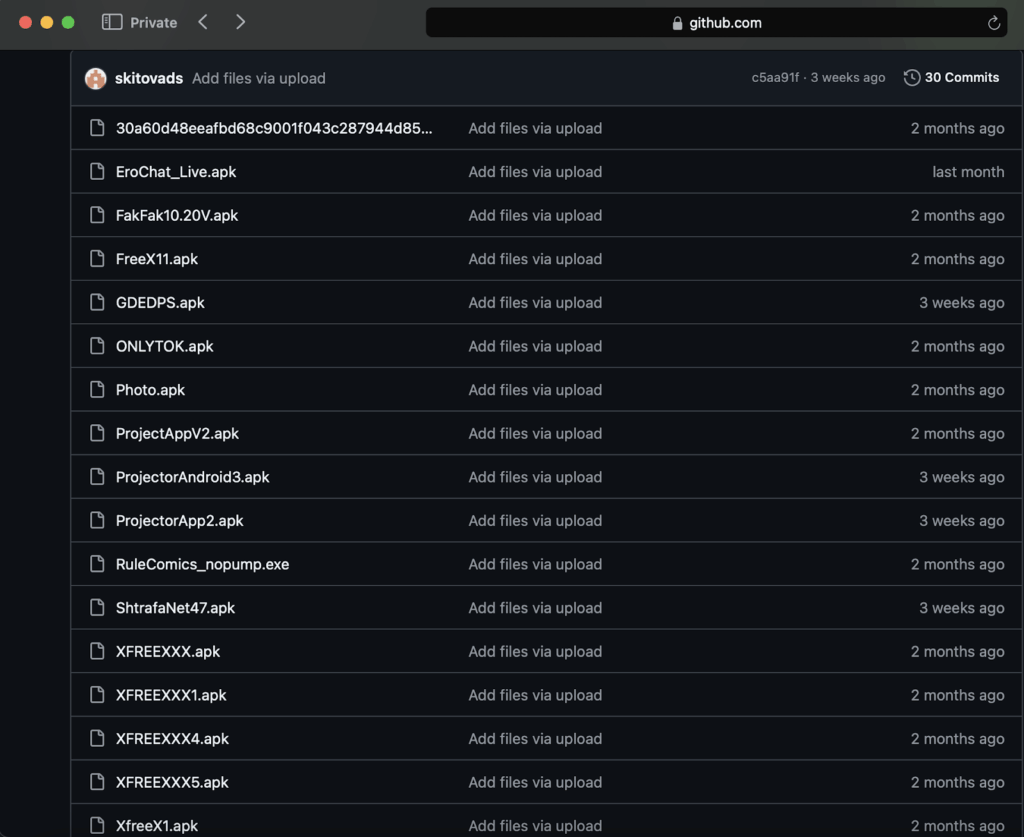Click the Safari sidebar toggle icon
The width and height of the screenshot is (1024, 837).
coord(112,22)
